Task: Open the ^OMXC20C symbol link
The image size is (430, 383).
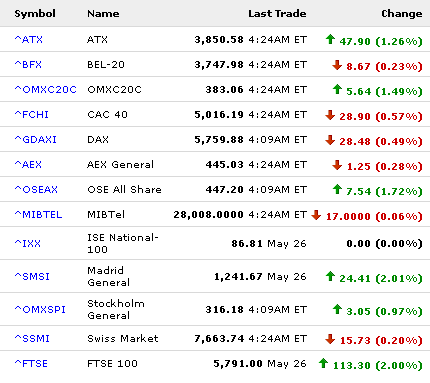Action: (x=46, y=89)
